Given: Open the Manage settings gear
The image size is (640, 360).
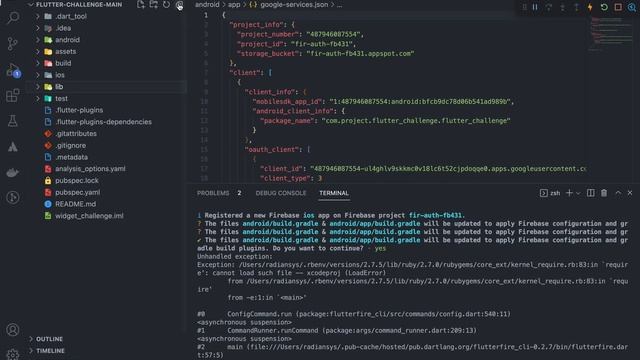Looking at the screenshot, I should coord(13,354).
